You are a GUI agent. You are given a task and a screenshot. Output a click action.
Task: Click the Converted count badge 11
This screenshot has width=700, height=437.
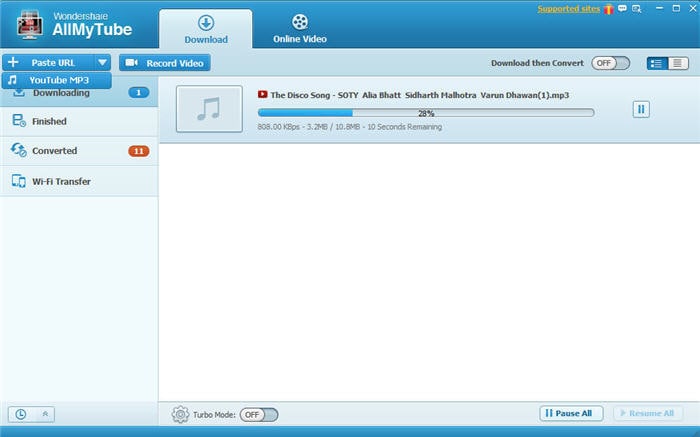click(x=139, y=151)
